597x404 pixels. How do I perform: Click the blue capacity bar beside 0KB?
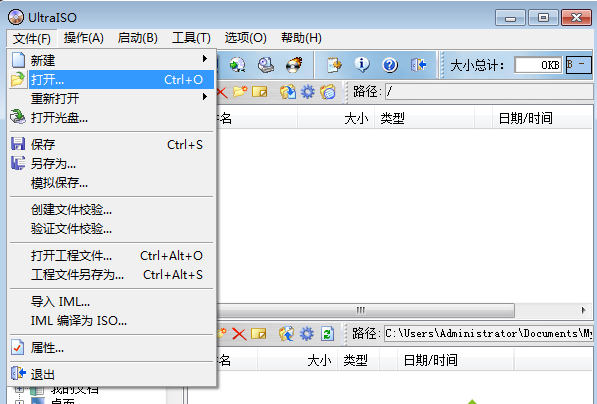click(x=579, y=65)
